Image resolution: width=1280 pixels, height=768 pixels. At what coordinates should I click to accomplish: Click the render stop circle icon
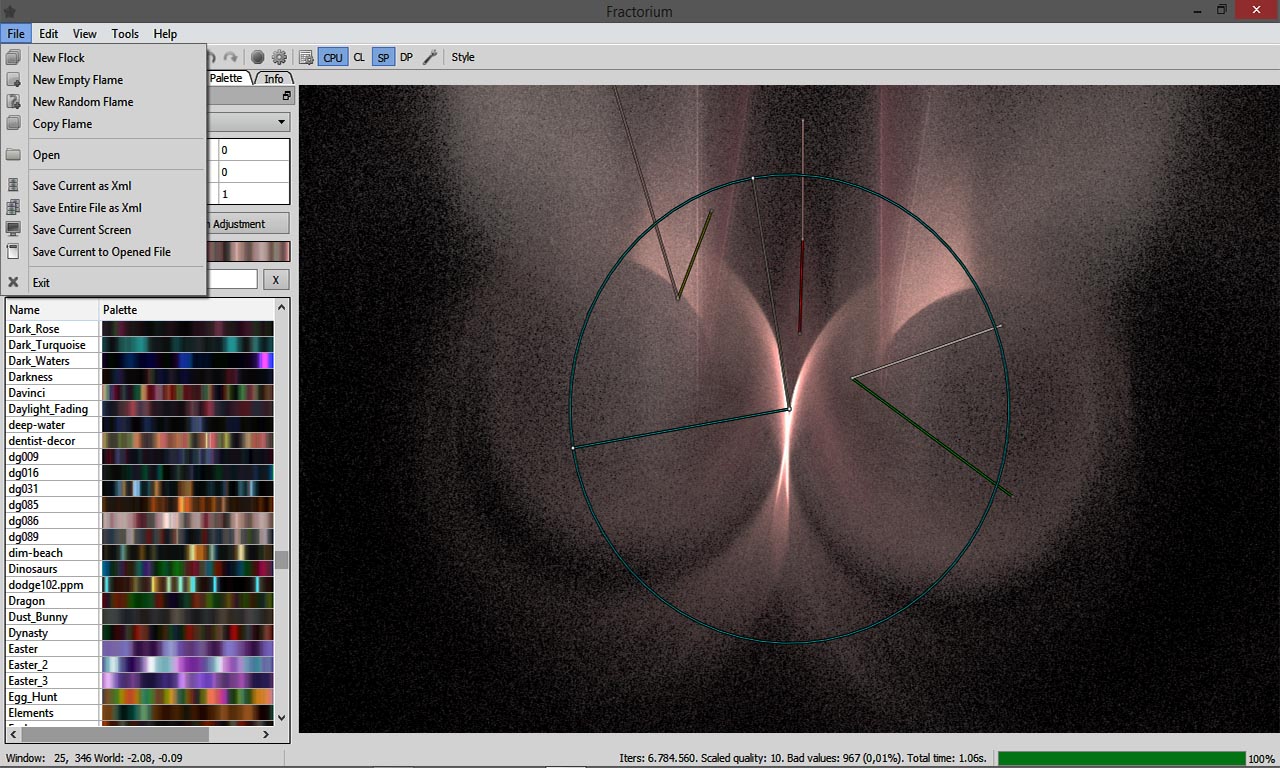pyautogui.click(x=257, y=58)
